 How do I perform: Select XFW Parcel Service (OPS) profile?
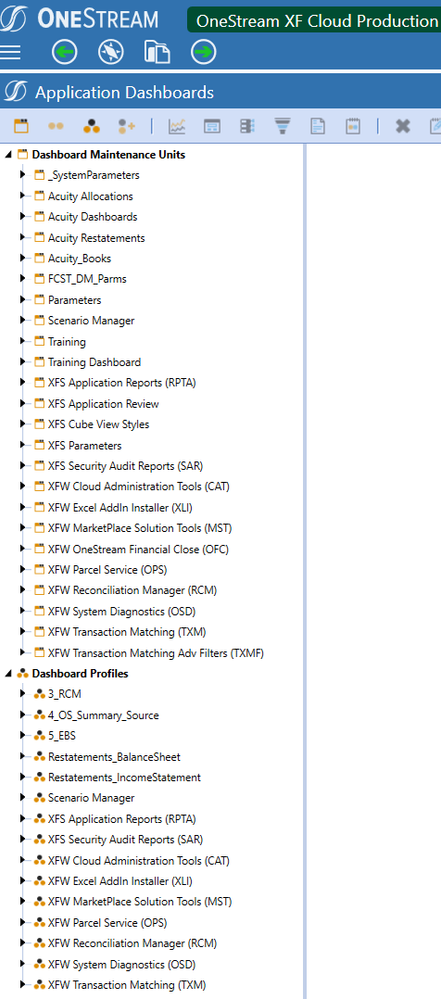108,923
